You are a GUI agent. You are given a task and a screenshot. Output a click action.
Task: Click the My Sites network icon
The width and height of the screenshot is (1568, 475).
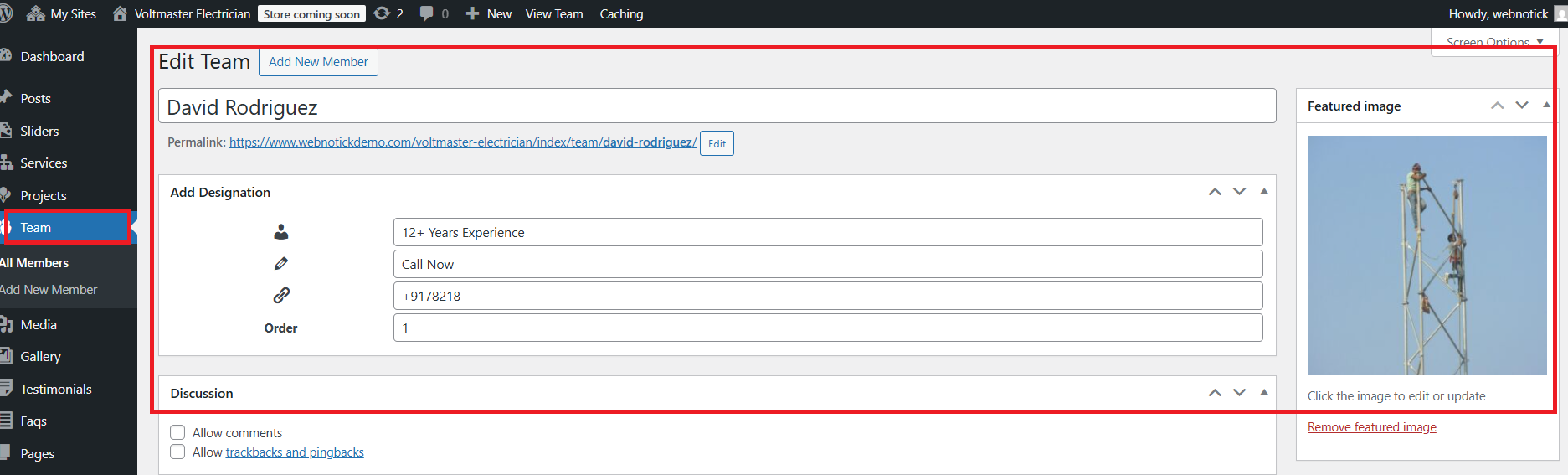click(x=36, y=13)
